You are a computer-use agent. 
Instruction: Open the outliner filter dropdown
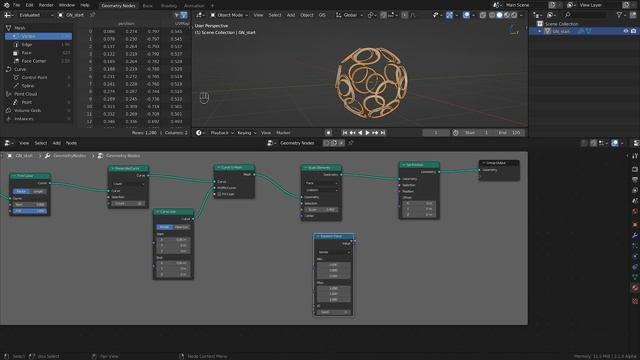coord(621,15)
